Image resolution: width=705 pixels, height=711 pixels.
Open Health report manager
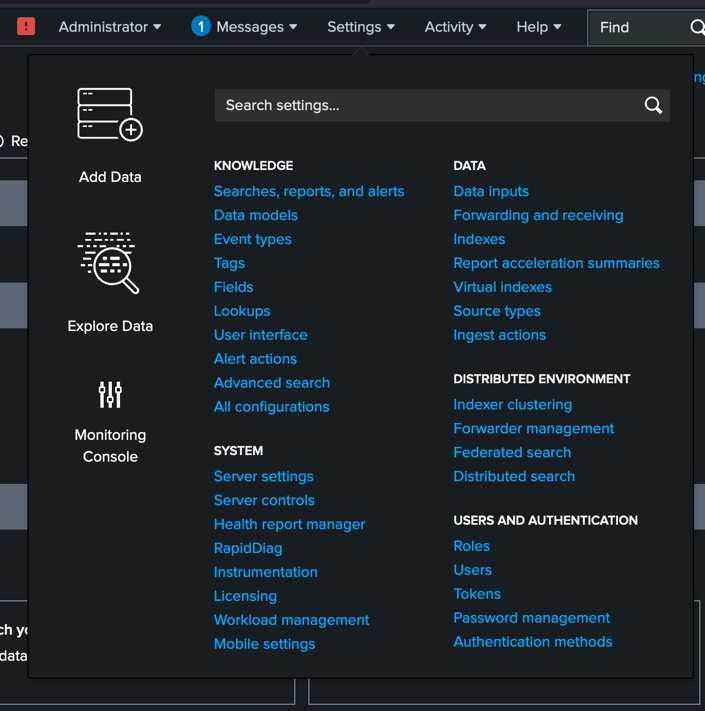[x=289, y=525]
